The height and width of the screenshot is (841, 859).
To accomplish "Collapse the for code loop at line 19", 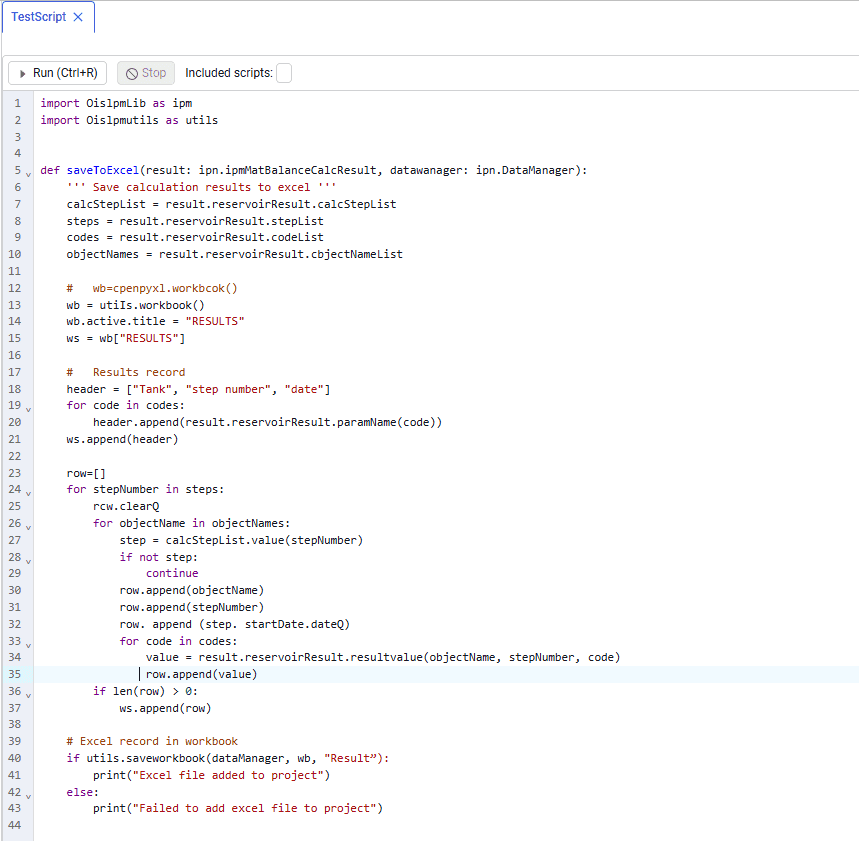I will click(28, 409).
